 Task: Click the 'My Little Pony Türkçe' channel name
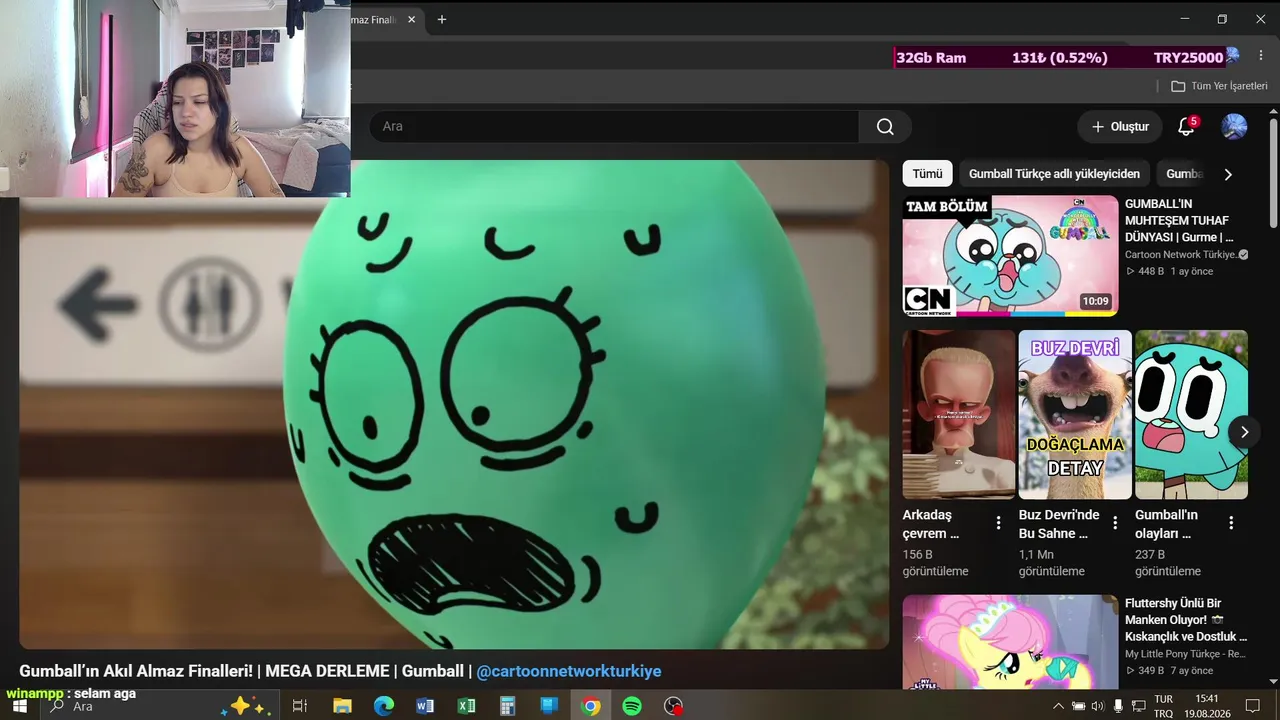1185,654
